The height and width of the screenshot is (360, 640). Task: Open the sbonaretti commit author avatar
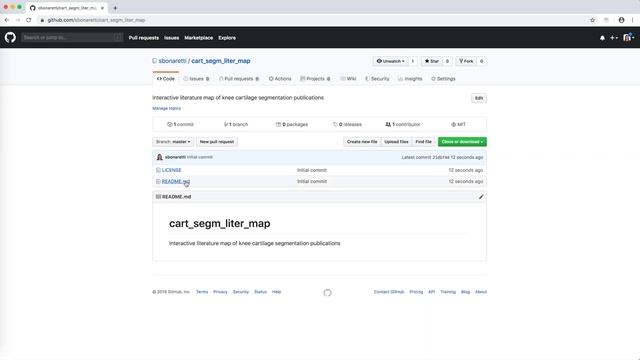(160, 157)
